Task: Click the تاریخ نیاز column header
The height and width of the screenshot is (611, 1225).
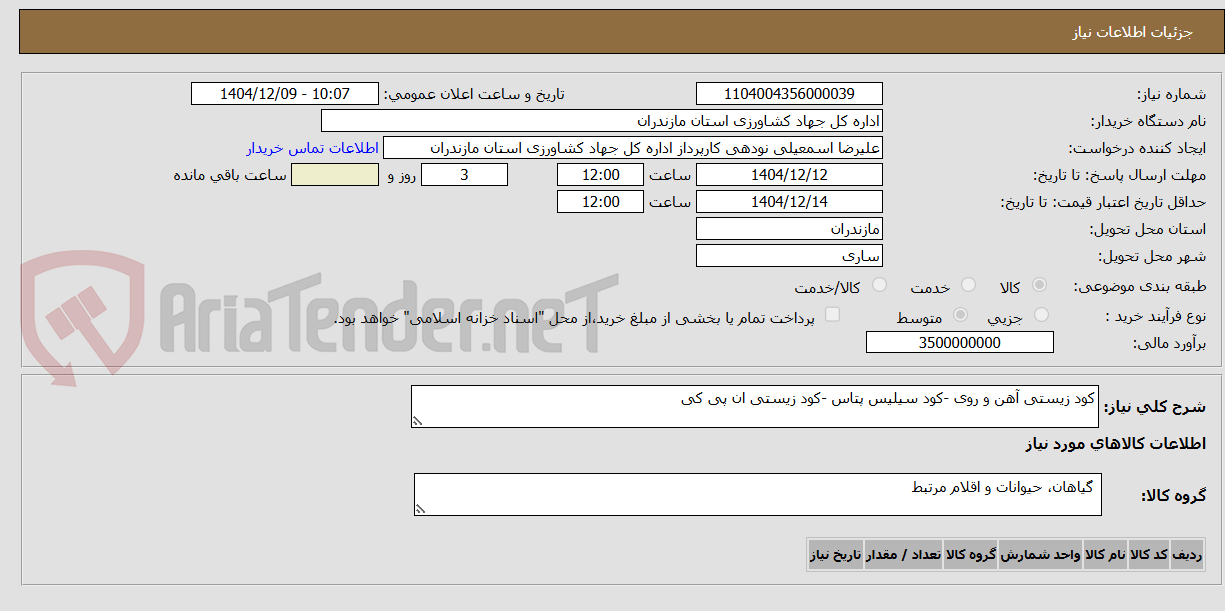Action: click(x=835, y=554)
